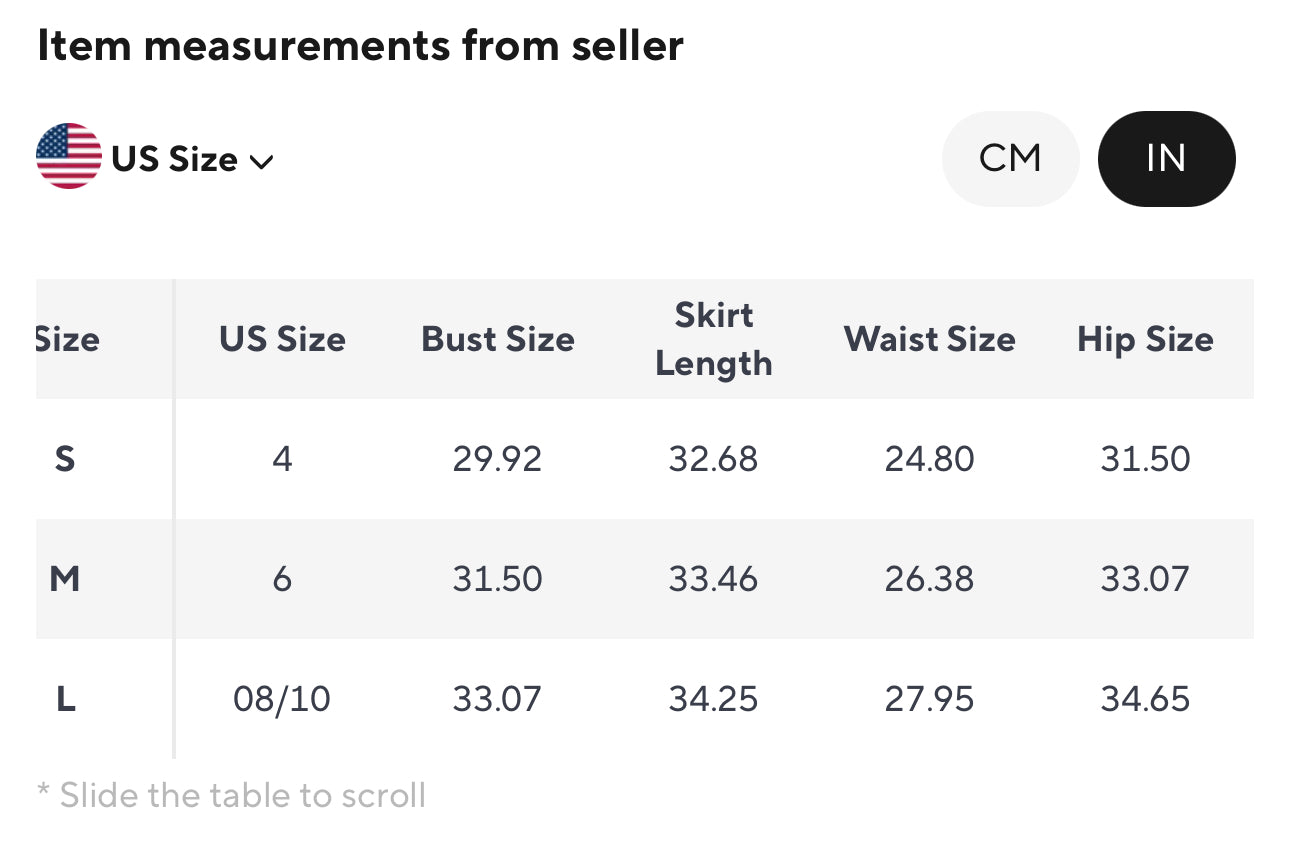Switch measurements to CM

(1010, 159)
